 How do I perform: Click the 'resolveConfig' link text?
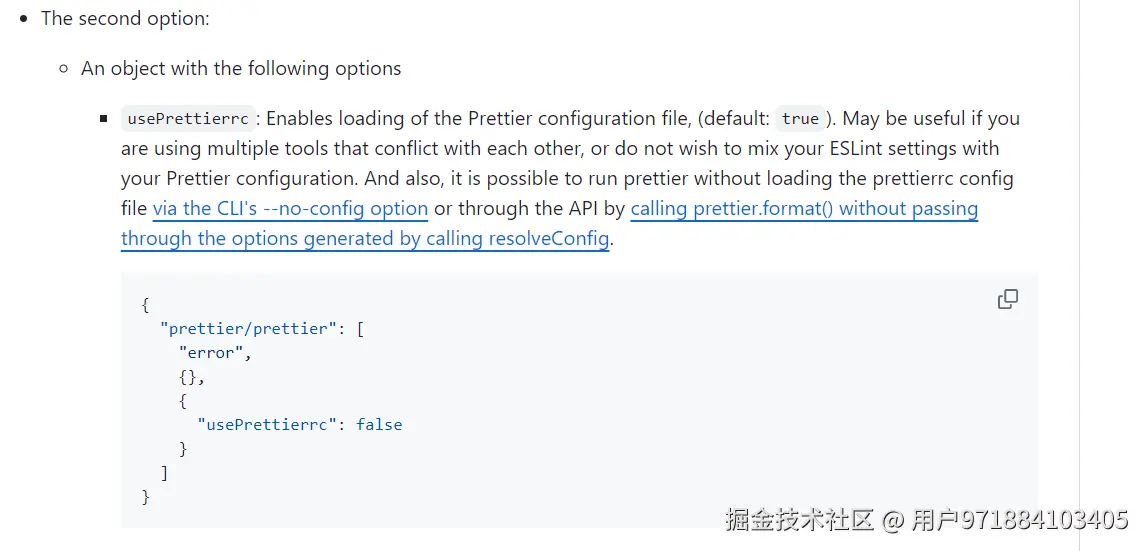[x=547, y=239]
